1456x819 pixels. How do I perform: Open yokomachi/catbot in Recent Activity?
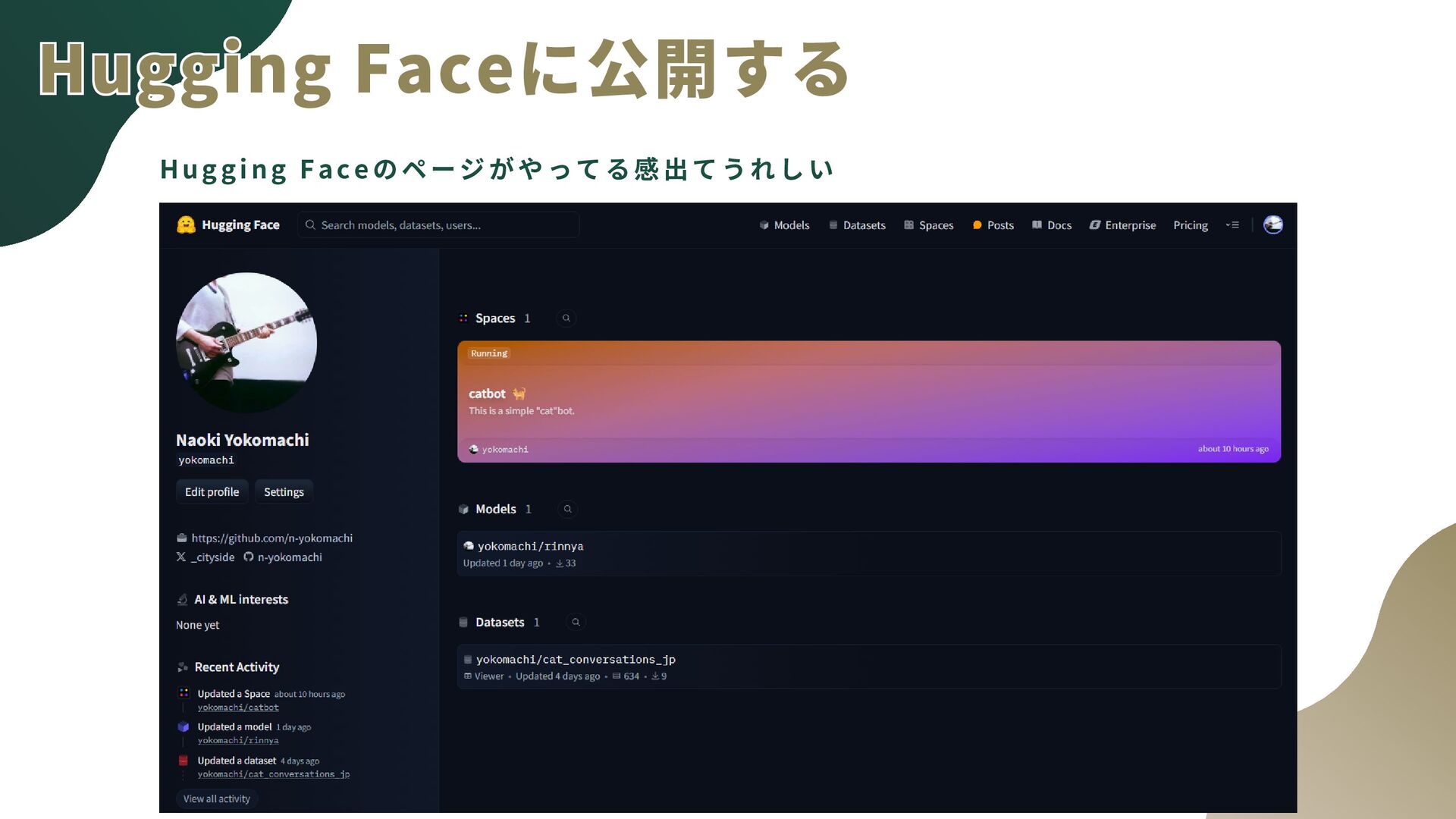tap(238, 708)
